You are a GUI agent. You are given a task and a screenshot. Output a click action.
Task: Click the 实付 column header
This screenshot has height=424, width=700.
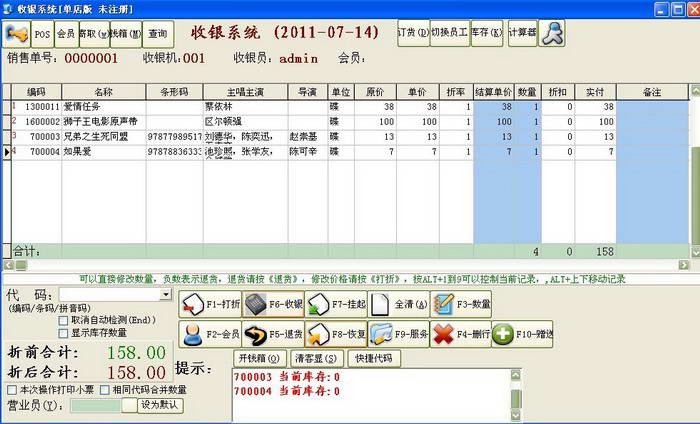click(596, 92)
